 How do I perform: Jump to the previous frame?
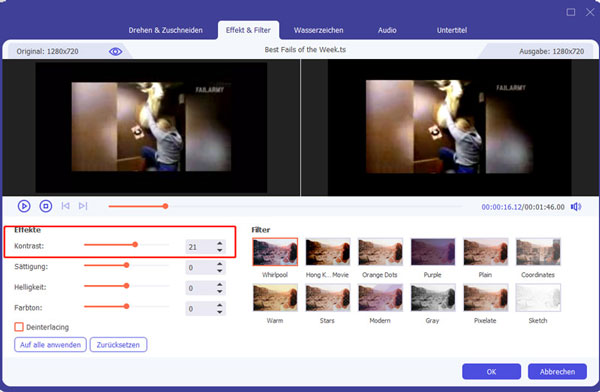click(x=65, y=206)
